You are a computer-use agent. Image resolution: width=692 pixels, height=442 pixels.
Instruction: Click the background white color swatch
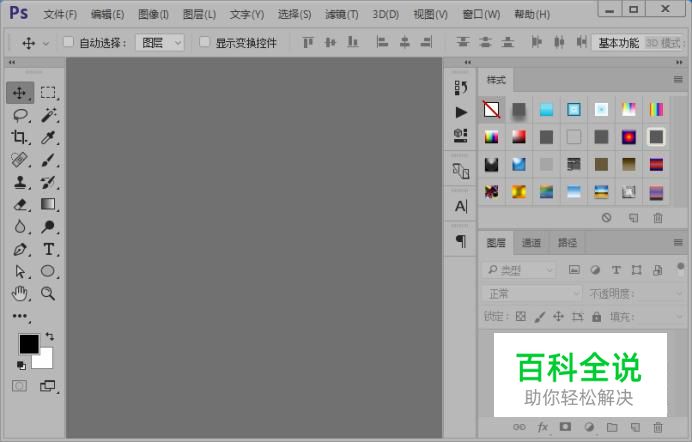click(46, 361)
